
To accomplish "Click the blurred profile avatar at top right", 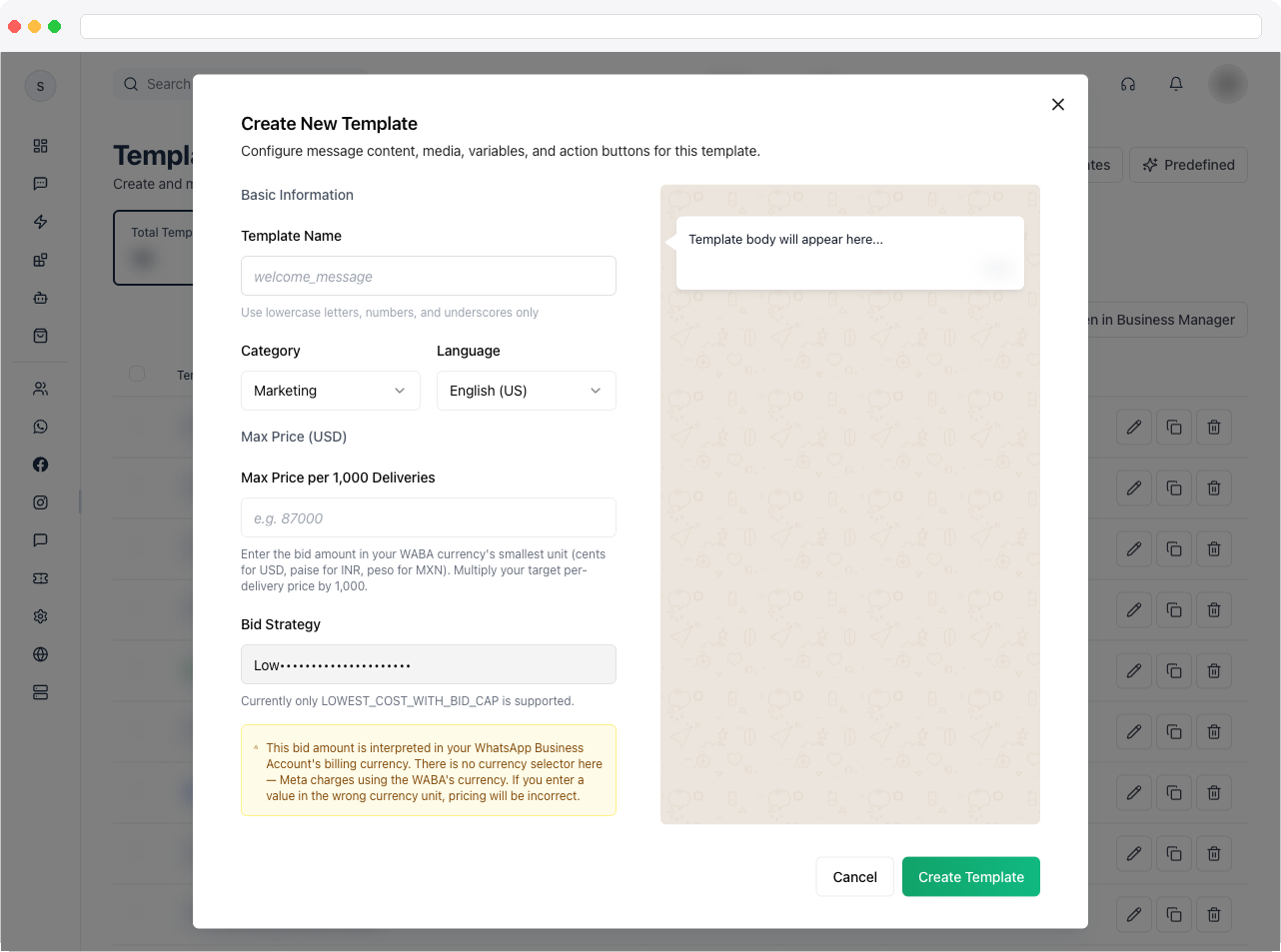I will click(1228, 84).
